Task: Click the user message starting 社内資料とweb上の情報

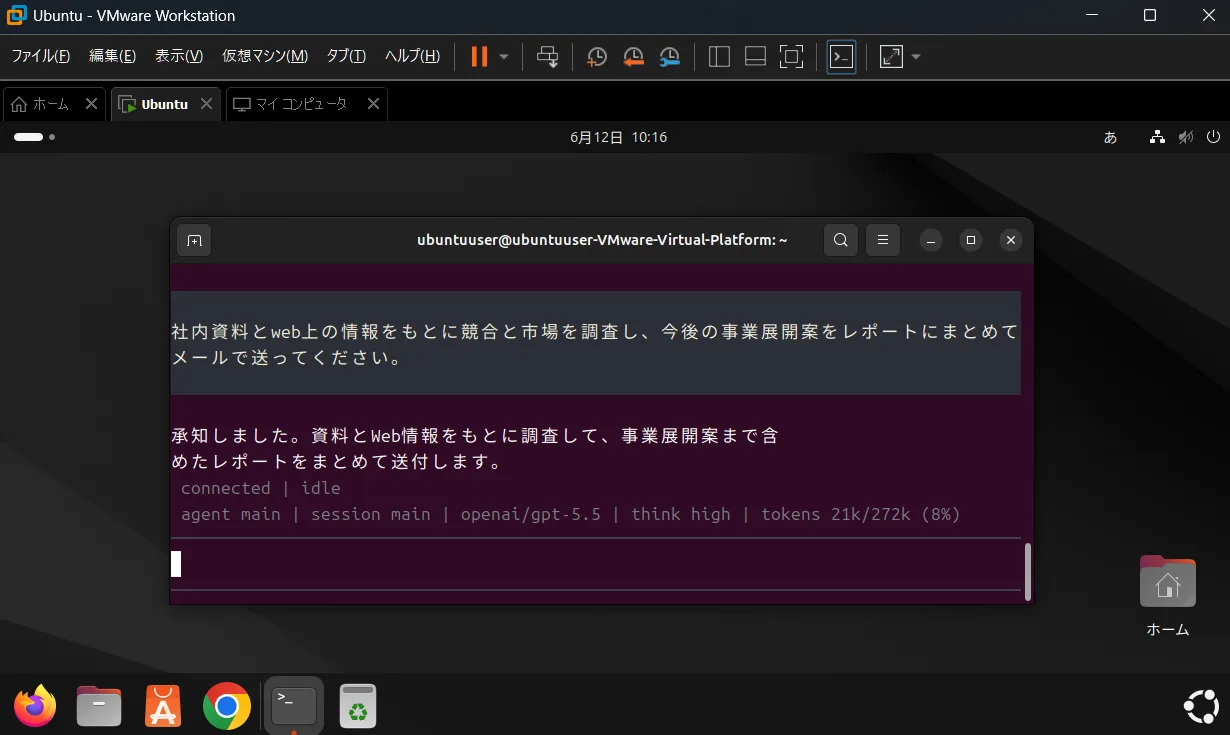Action: coord(596,344)
